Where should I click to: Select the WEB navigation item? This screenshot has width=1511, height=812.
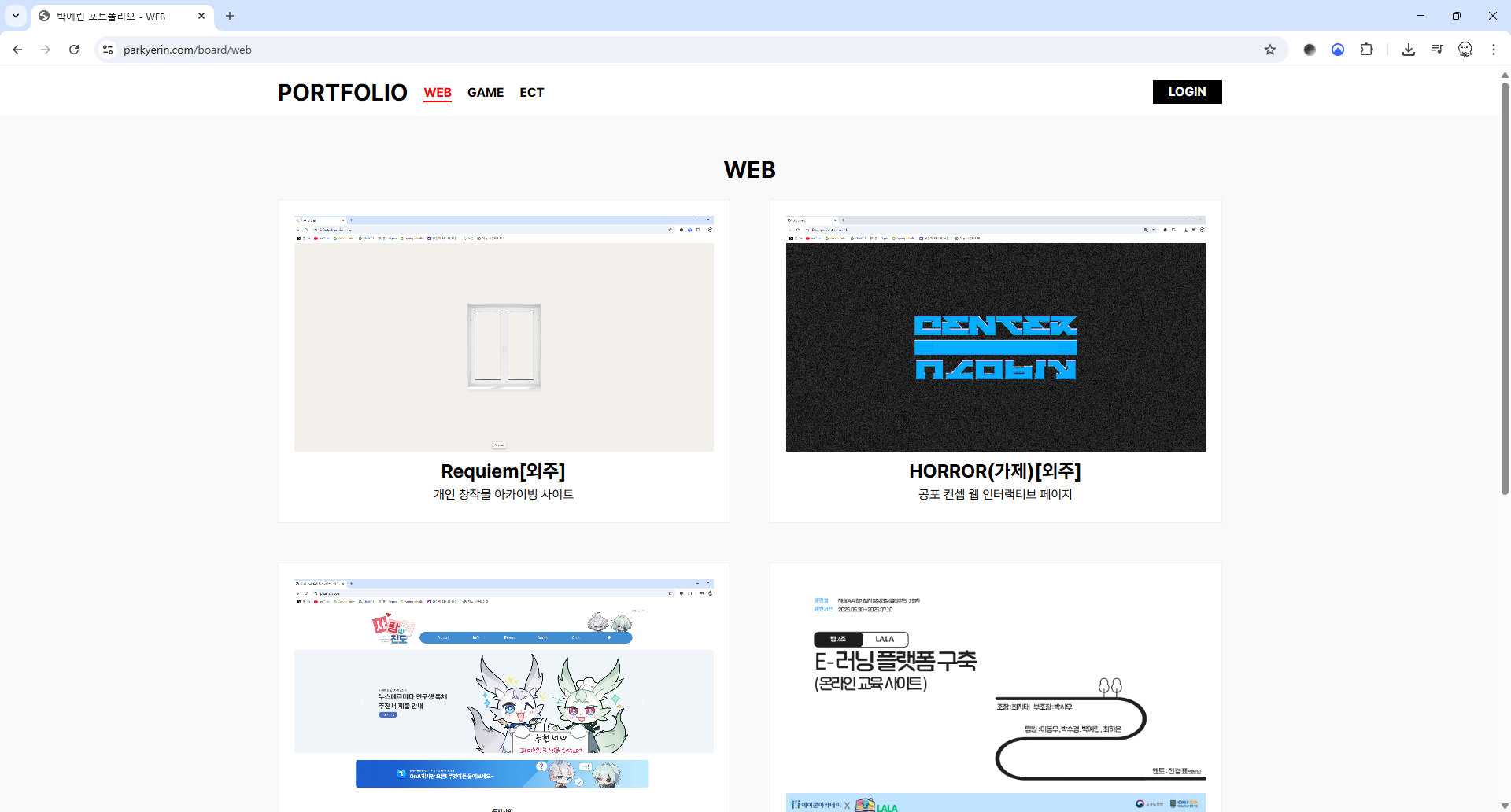[438, 93]
